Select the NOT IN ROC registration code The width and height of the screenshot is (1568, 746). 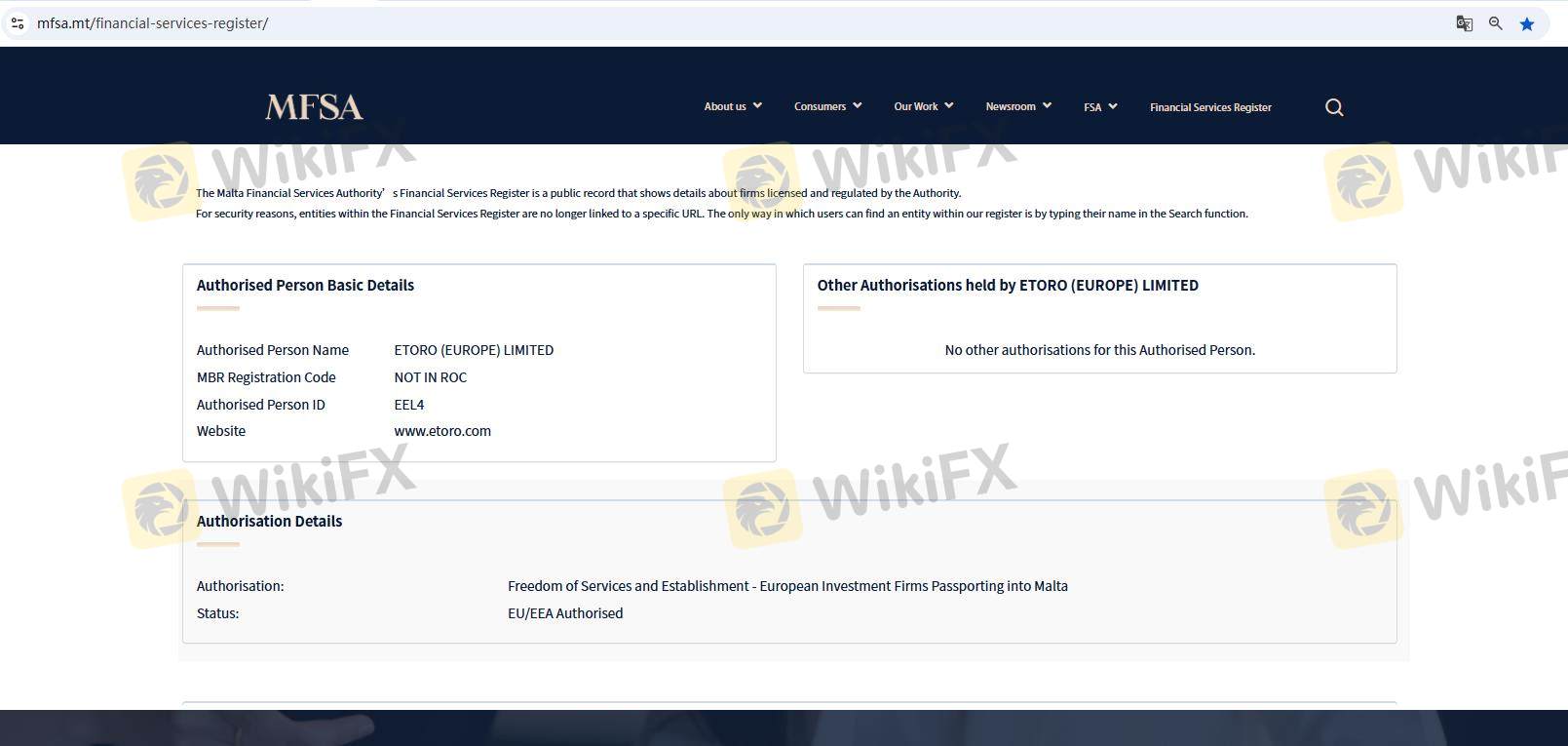coord(430,377)
